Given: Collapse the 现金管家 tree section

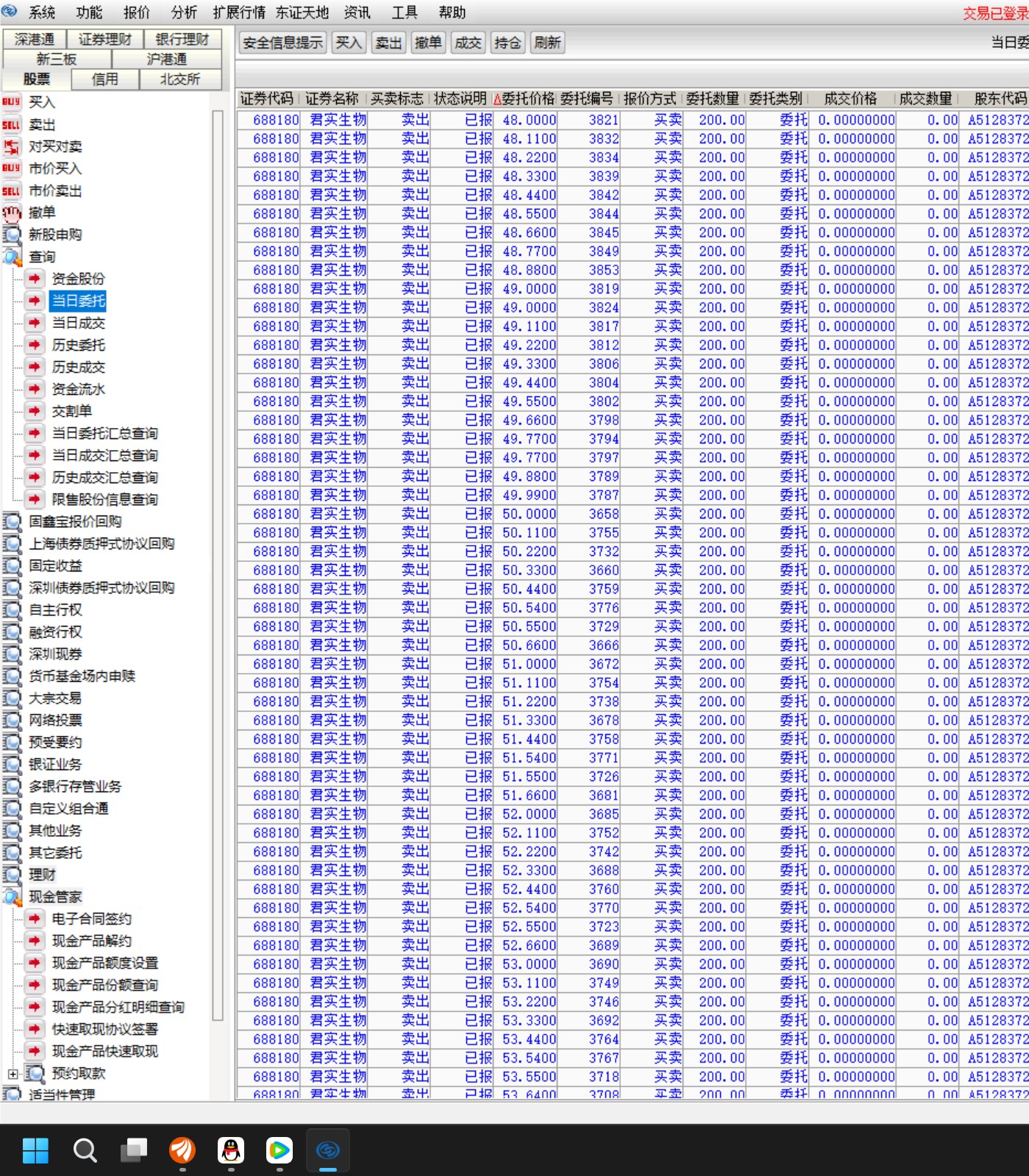Looking at the screenshot, I should [12, 897].
